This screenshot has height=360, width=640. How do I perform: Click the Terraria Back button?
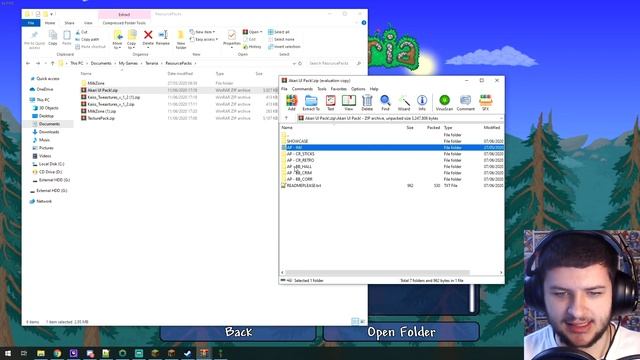238,332
